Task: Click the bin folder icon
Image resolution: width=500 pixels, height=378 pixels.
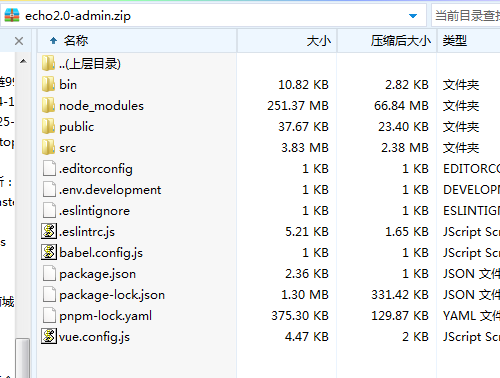Action: click(49, 84)
